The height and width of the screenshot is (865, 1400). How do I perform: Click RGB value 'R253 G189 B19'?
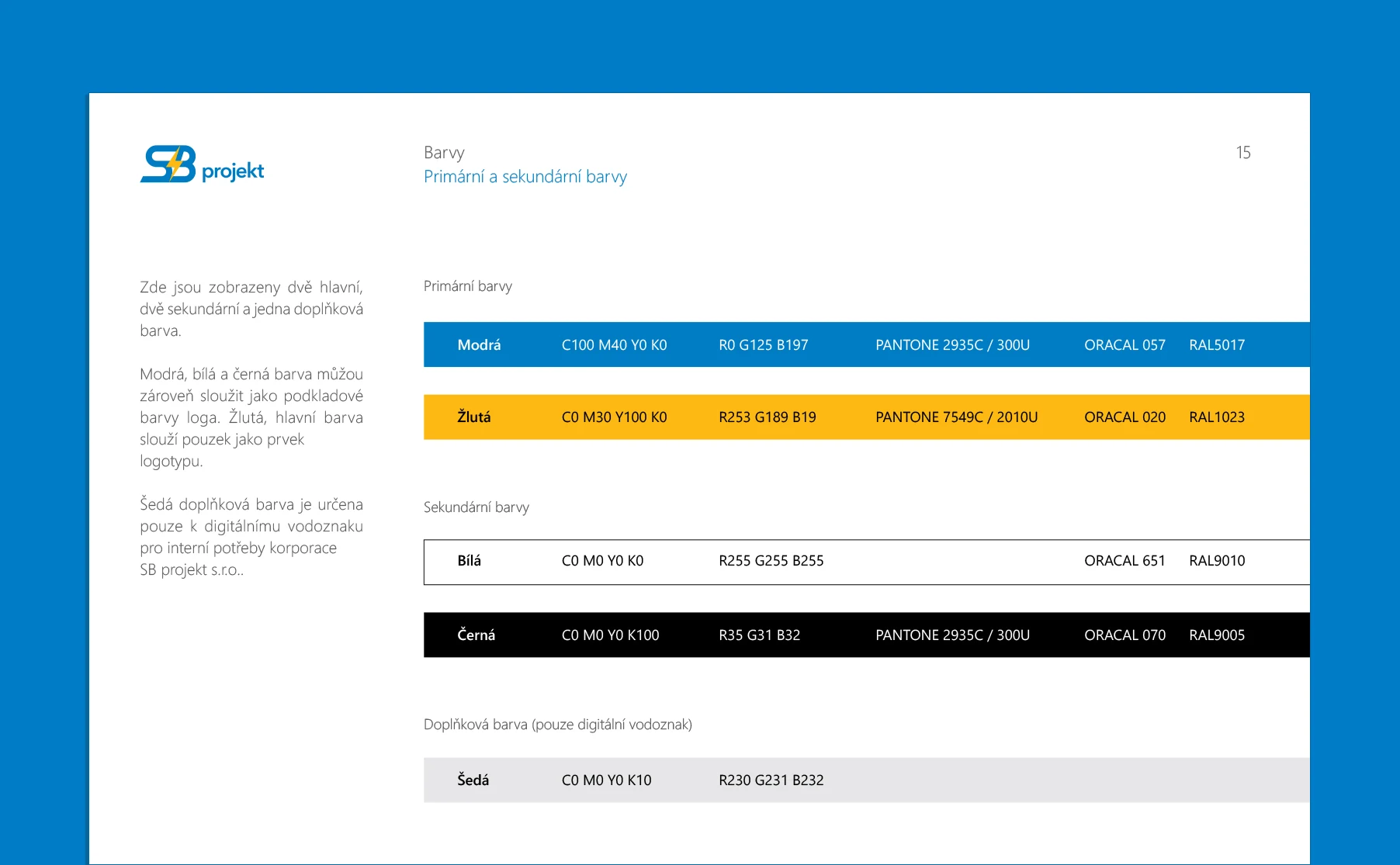[768, 417]
